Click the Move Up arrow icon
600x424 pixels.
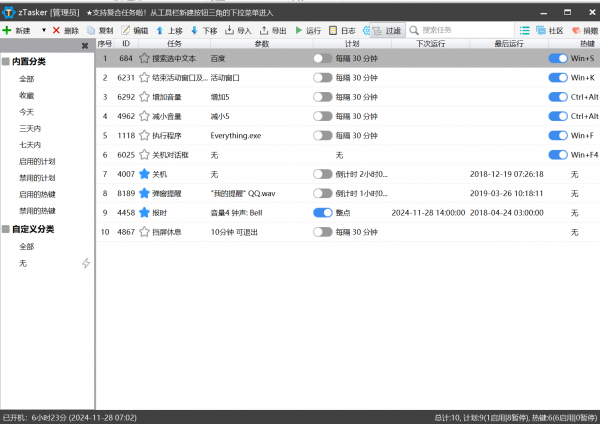coord(160,30)
